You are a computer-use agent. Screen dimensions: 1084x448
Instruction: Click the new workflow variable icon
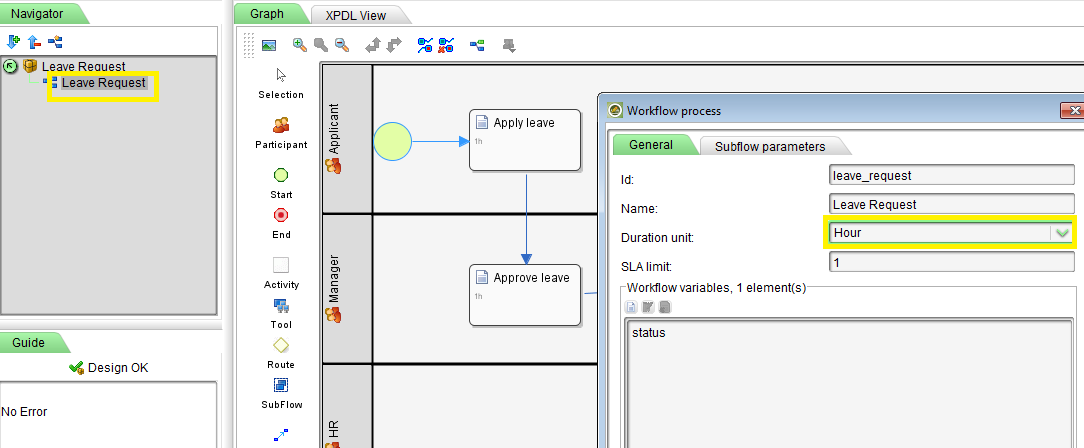pyautogui.click(x=631, y=306)
